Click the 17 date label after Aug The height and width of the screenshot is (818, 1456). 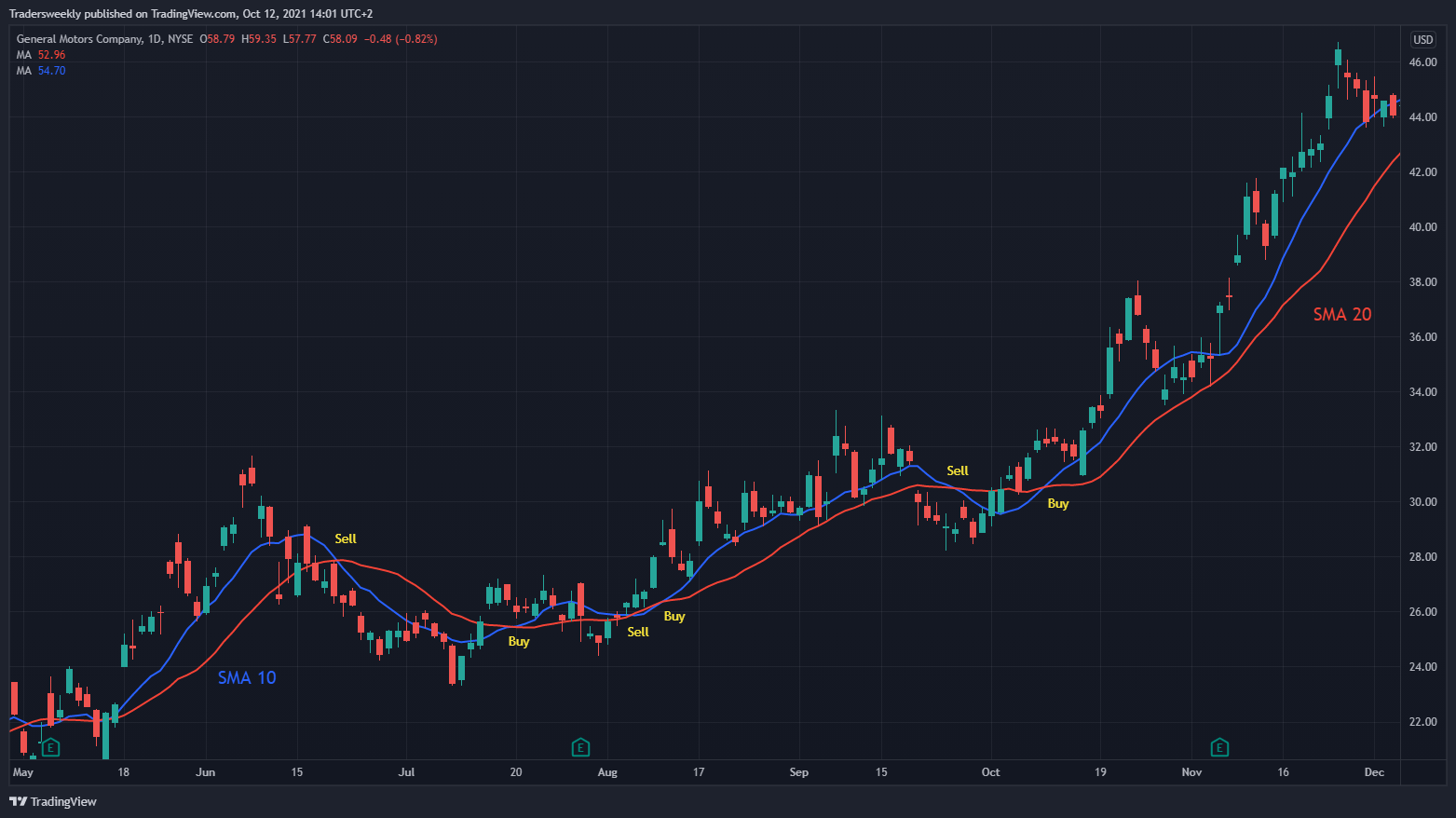point(699,772)
